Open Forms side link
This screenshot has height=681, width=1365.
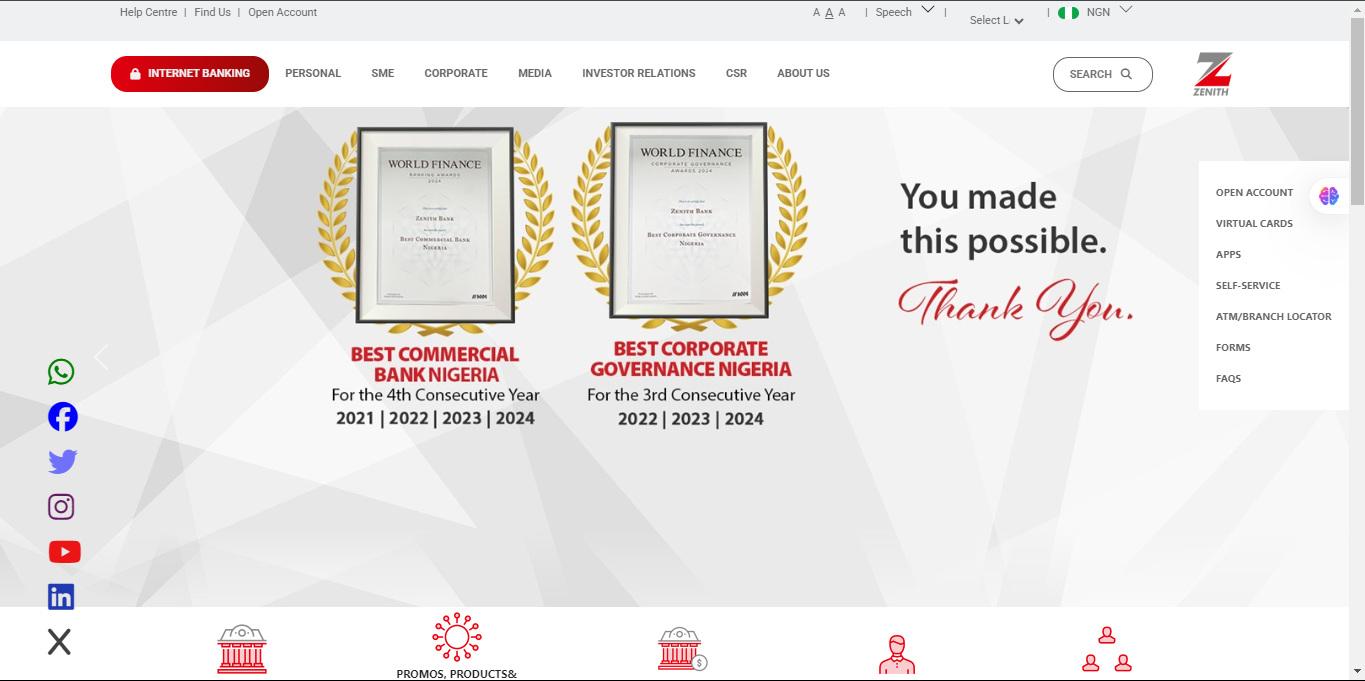coord(1233,347)
